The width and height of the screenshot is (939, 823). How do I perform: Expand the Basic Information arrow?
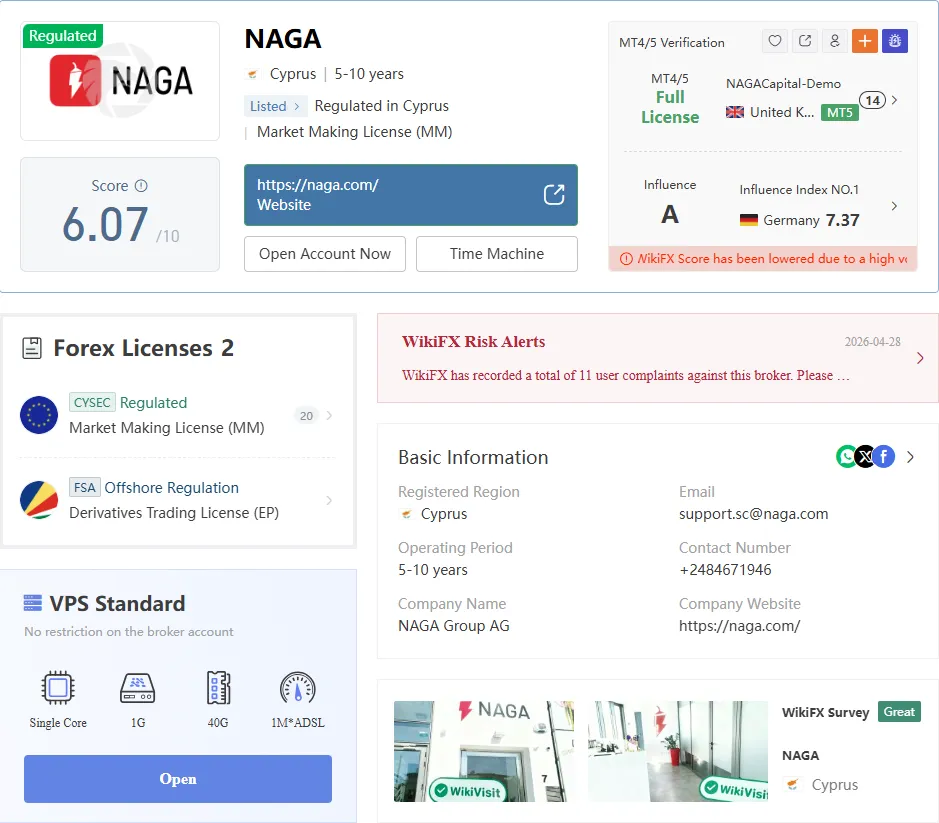(x=910, y=457)
